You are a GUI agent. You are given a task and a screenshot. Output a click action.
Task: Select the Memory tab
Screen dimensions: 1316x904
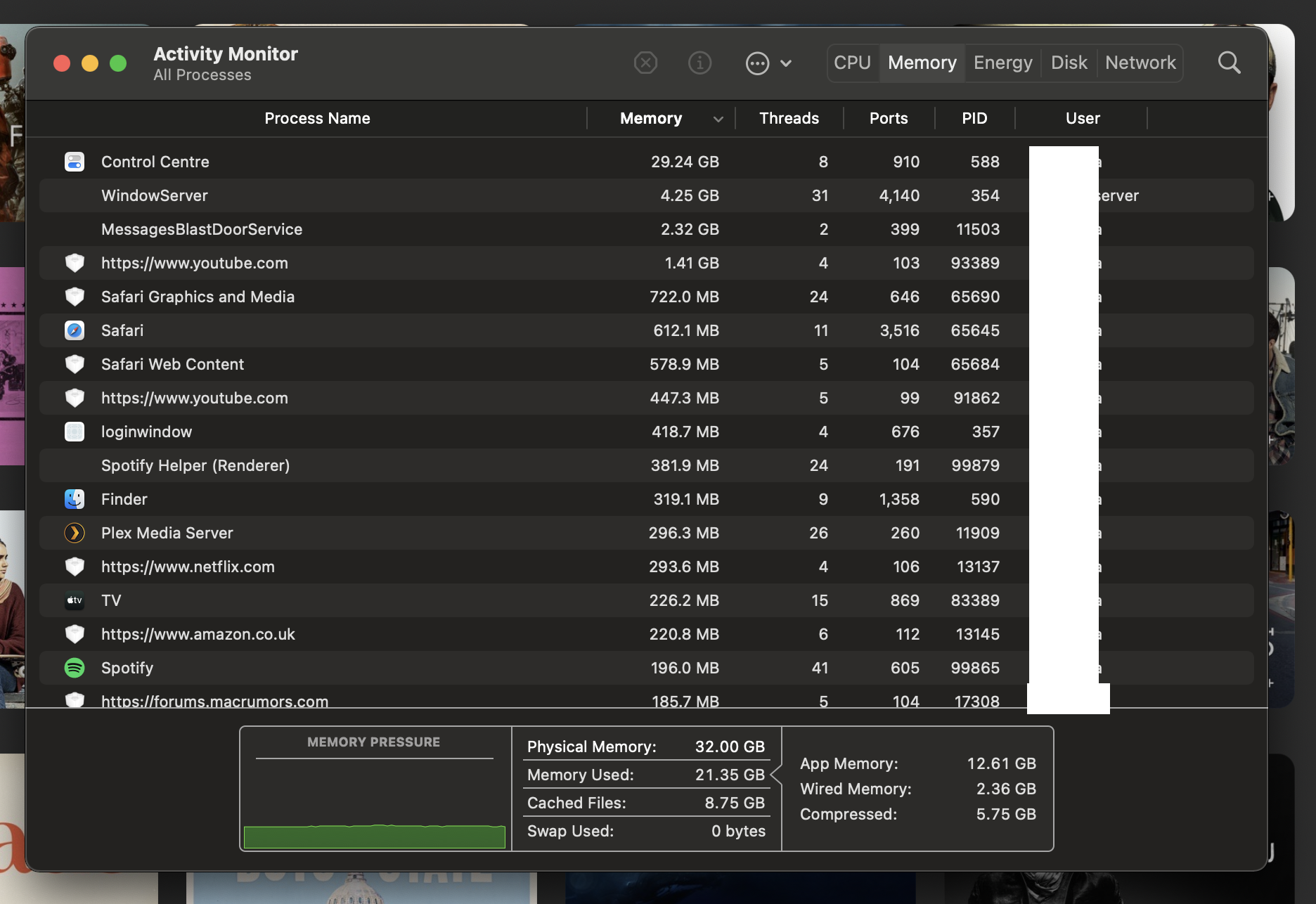tap(922, 63)
